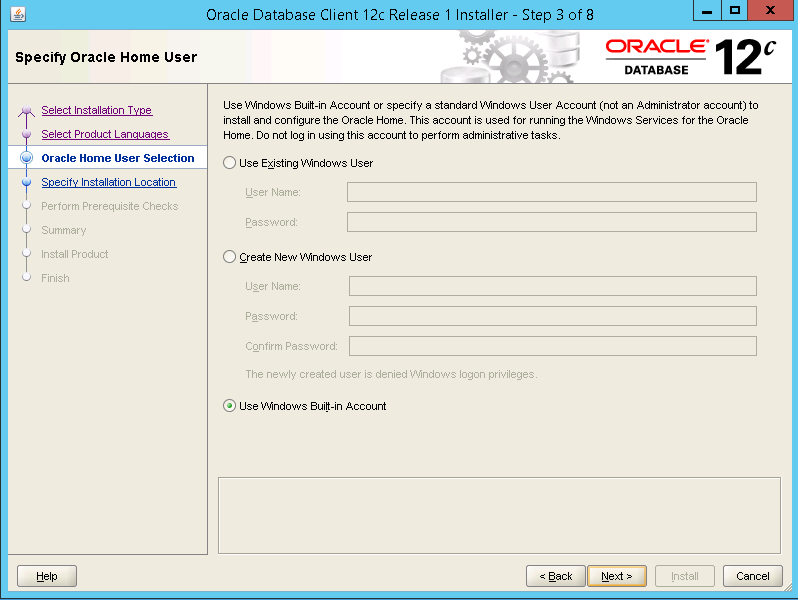Click Summary step text
Image resolution: width=798 pixels, height=600 pixels.
point(64,230)
